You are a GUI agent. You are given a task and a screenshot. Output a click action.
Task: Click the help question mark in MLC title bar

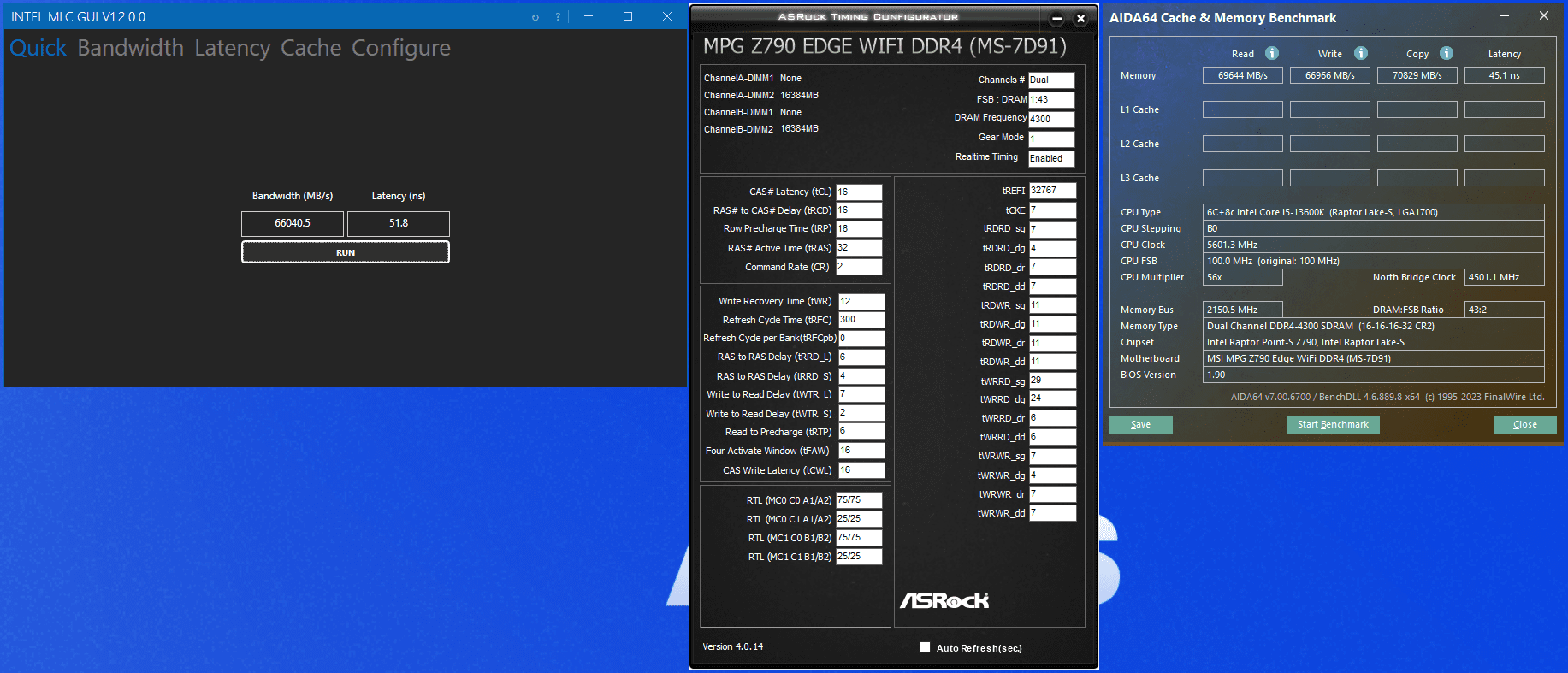click(x=558, y=17)
